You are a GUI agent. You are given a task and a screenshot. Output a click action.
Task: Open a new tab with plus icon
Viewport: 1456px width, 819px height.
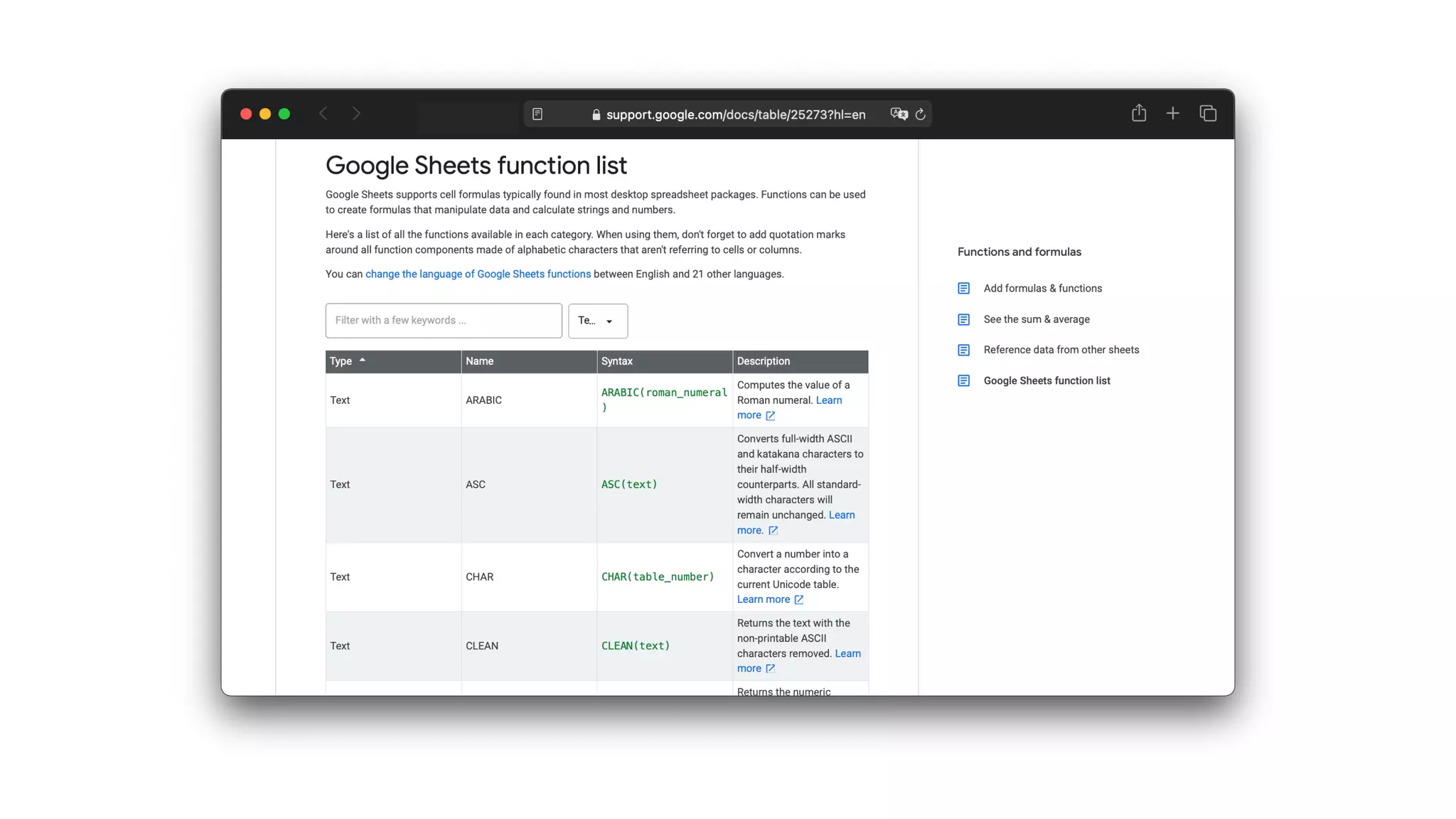coord(1172,113)
